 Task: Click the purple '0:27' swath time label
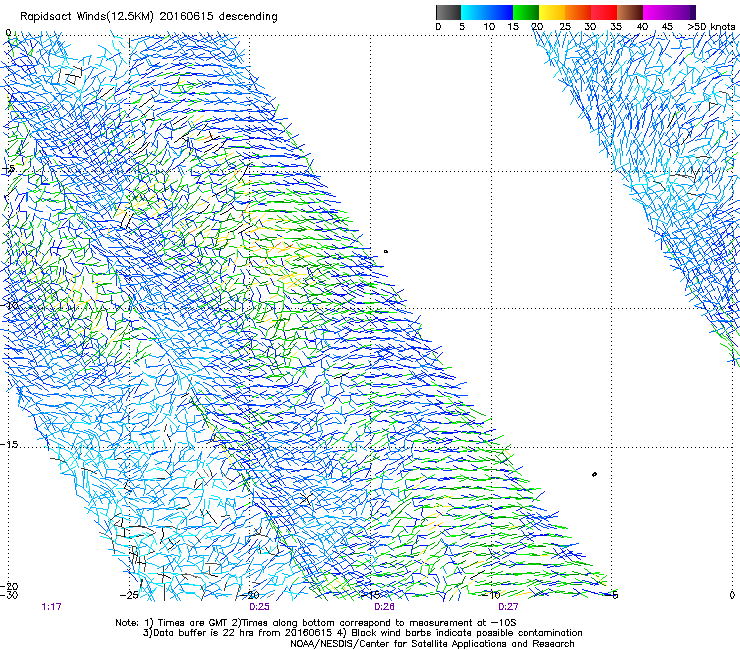pos(508,607)
